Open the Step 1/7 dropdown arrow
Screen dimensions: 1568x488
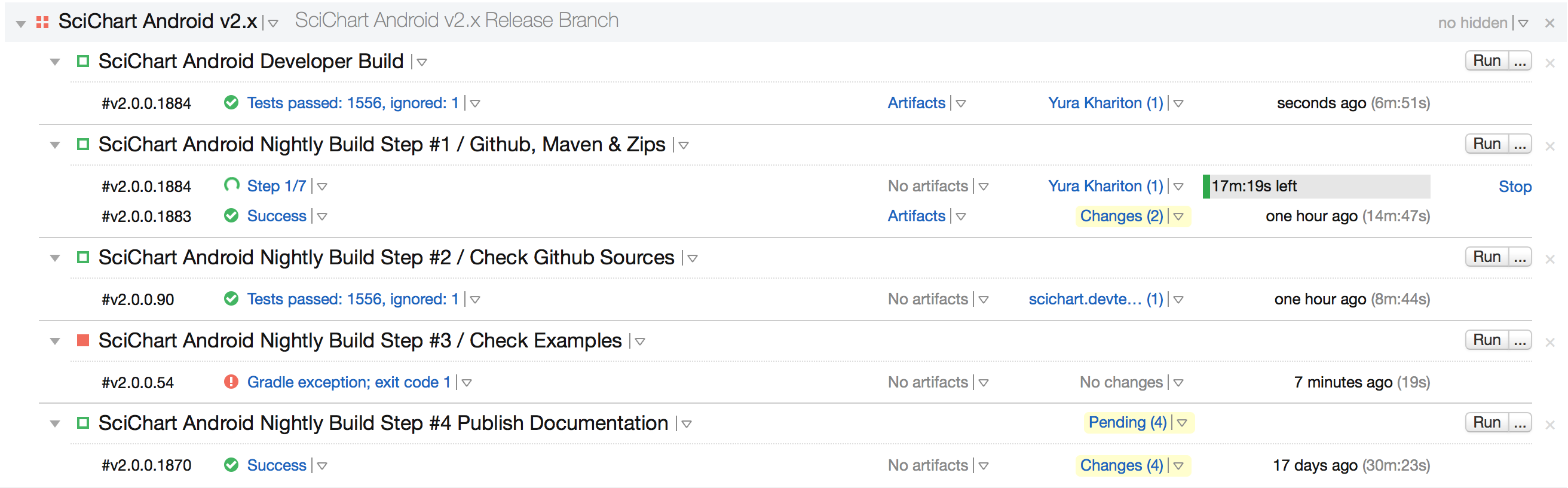point(322,187)
